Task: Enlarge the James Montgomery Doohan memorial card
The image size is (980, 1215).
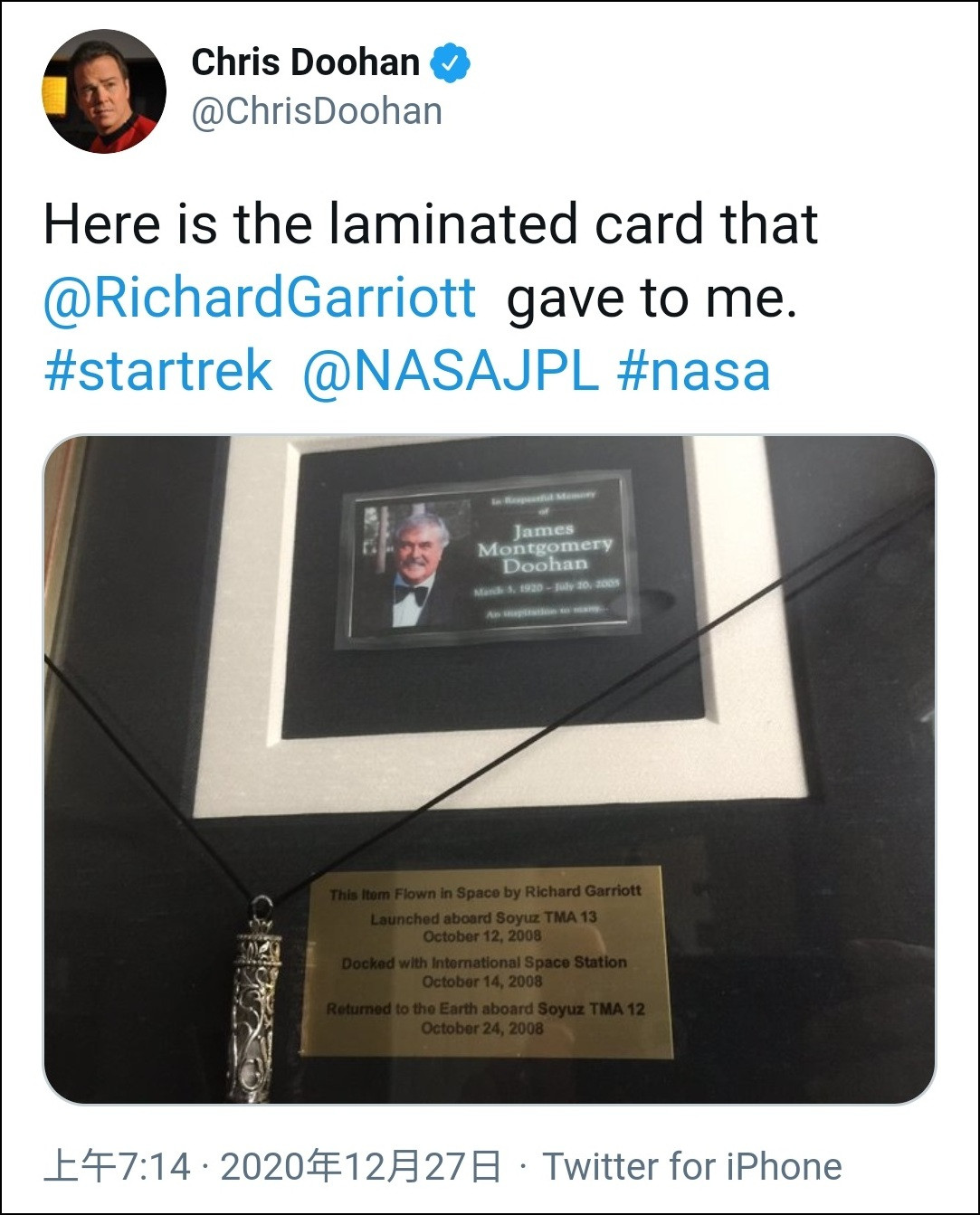Action: 489,558
